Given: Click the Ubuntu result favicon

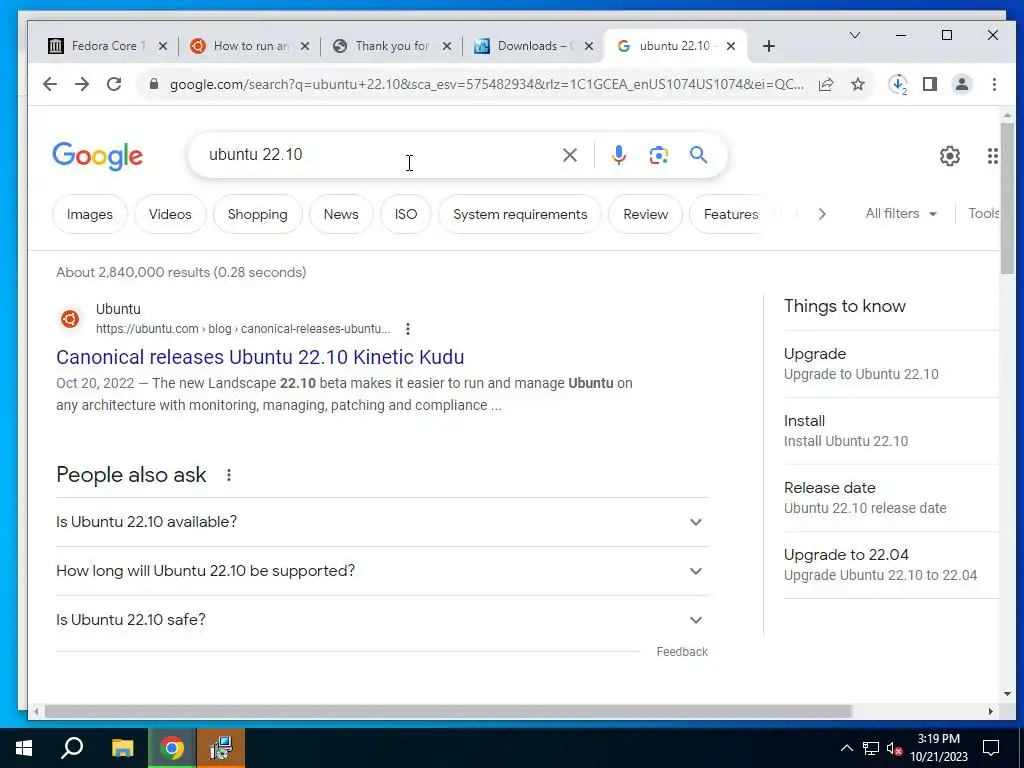Looking at the screenshot, I should [70, 319].
